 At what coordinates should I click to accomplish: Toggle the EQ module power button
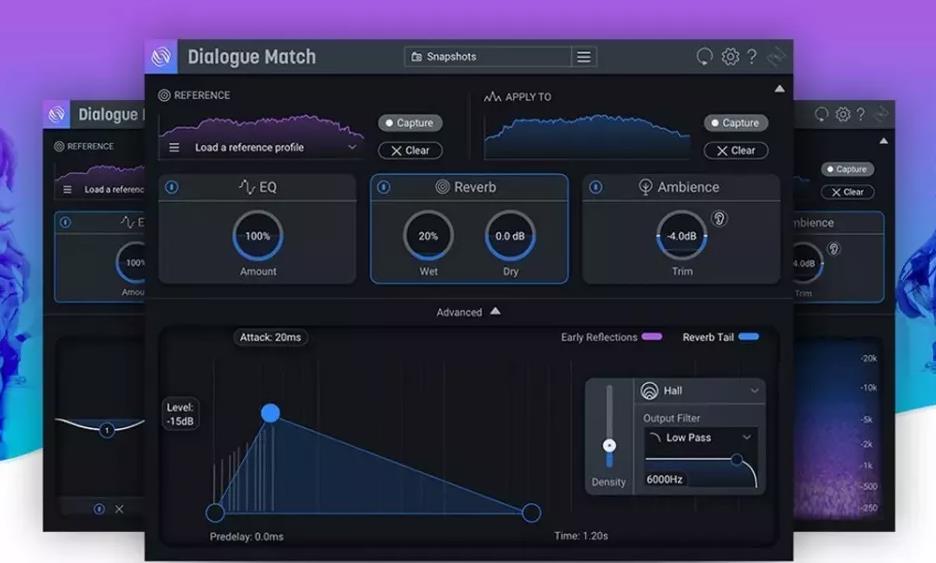[x=171, y=187]
